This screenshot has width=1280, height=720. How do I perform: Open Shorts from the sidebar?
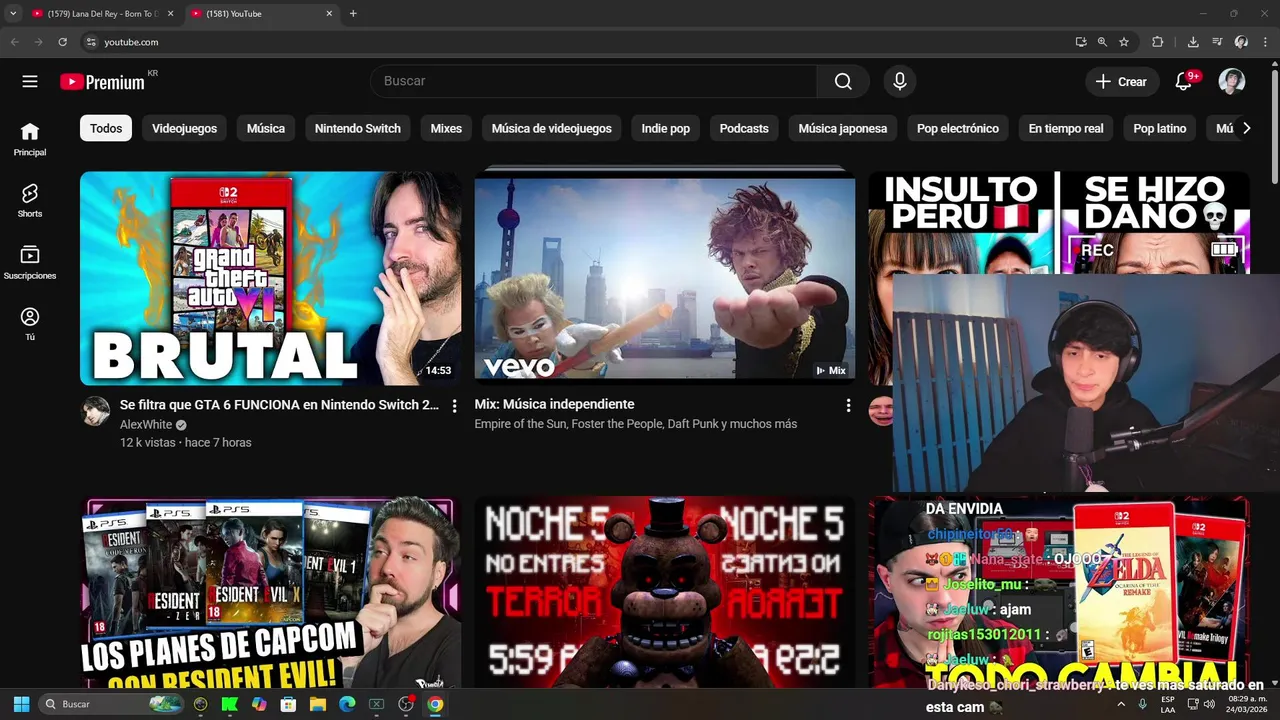[30, 200]
